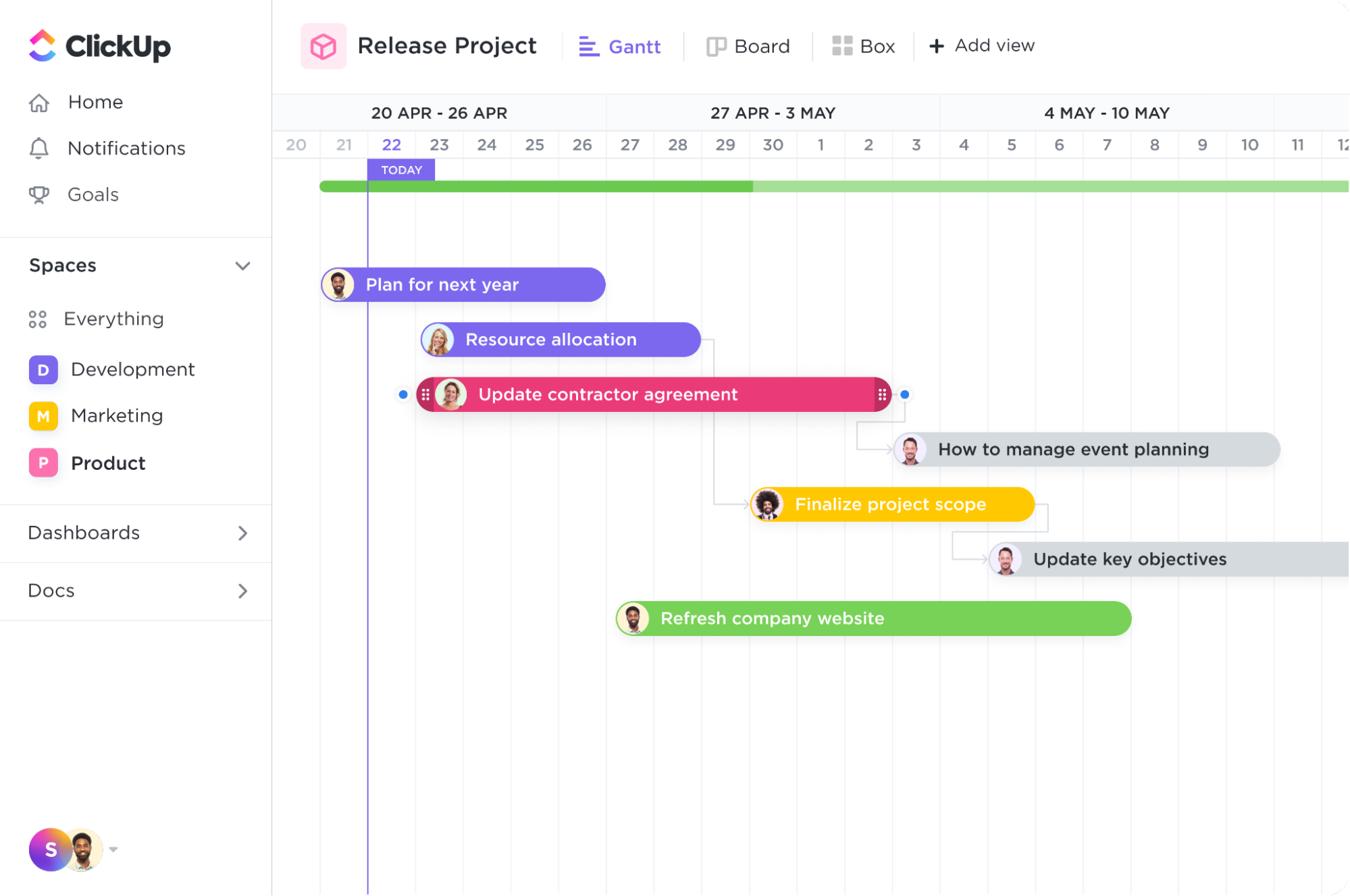Image resolution: width=1350 pixels, height=896 pixels.
Task: Select the Finalize project scope task bar
Action: pyautogui.click(x=891, y=504)
